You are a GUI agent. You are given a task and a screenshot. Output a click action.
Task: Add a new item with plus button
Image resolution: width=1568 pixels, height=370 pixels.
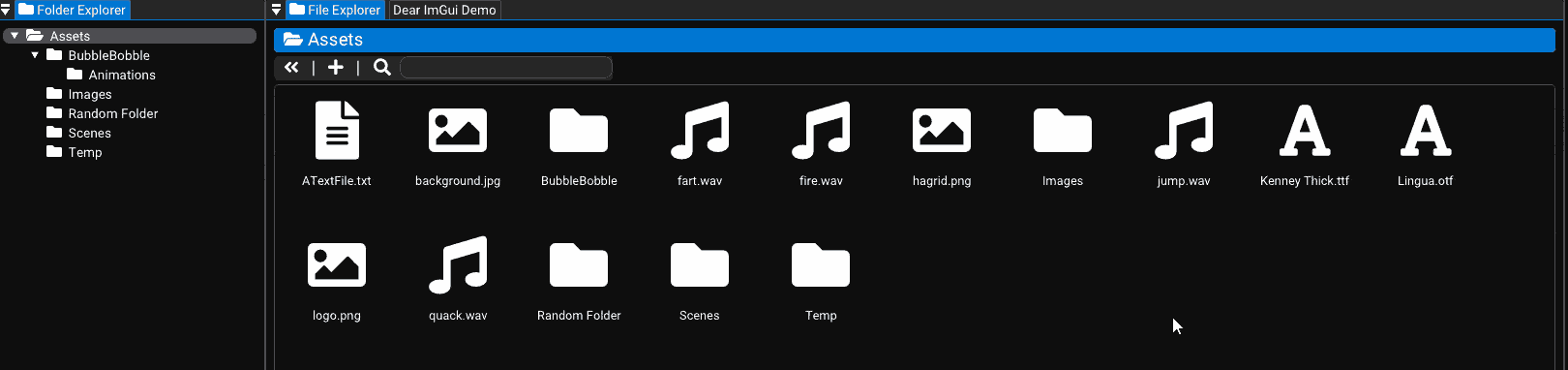click(x=336, y=67)
